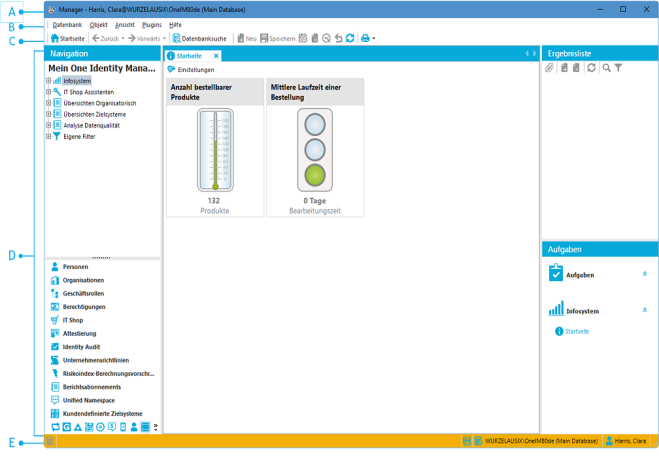Open the Zurück history dropdown arrow
The width and height of the screenshot is (659, 457).
pos(123,38)
